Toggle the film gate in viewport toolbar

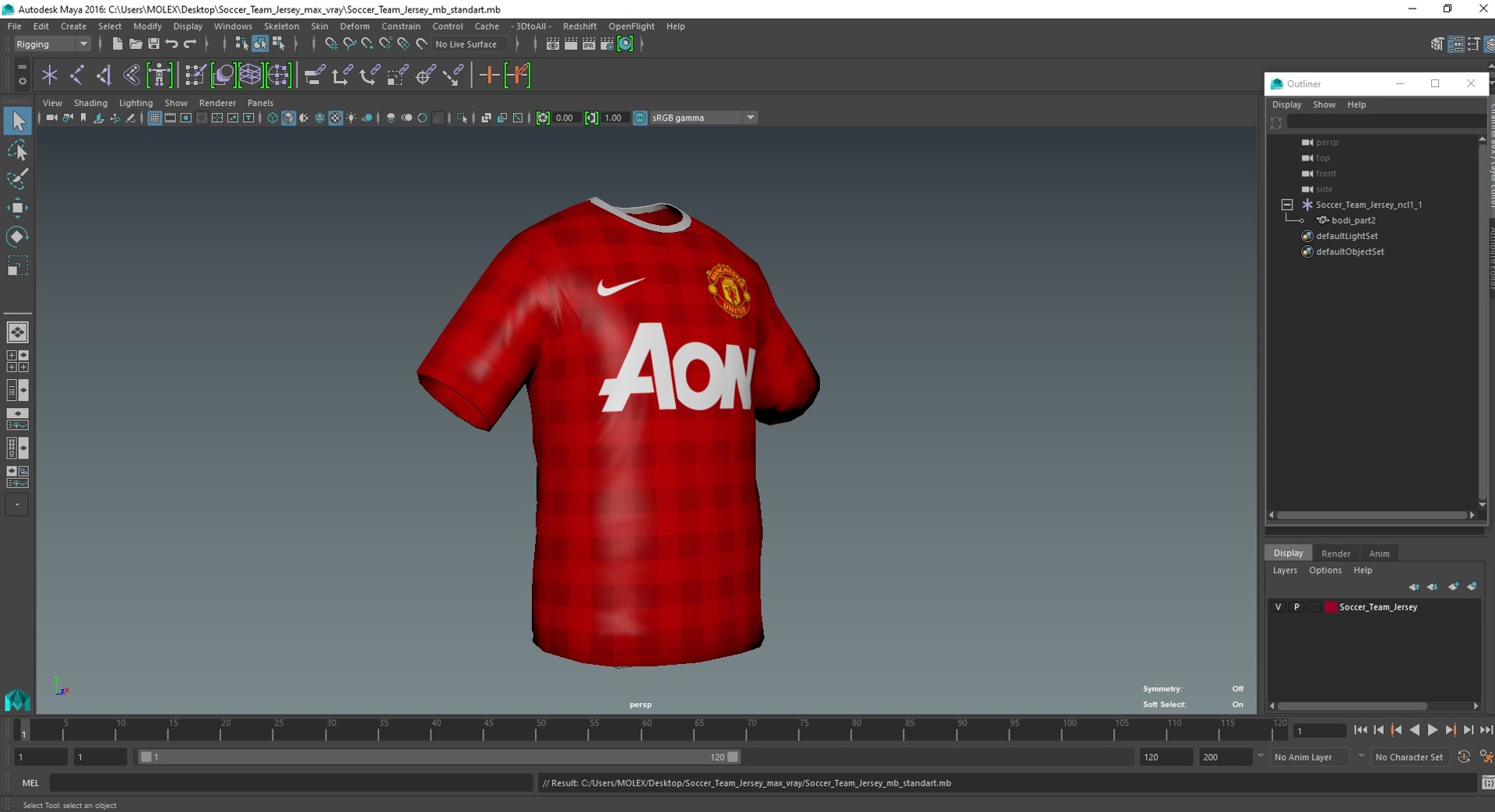170,118
